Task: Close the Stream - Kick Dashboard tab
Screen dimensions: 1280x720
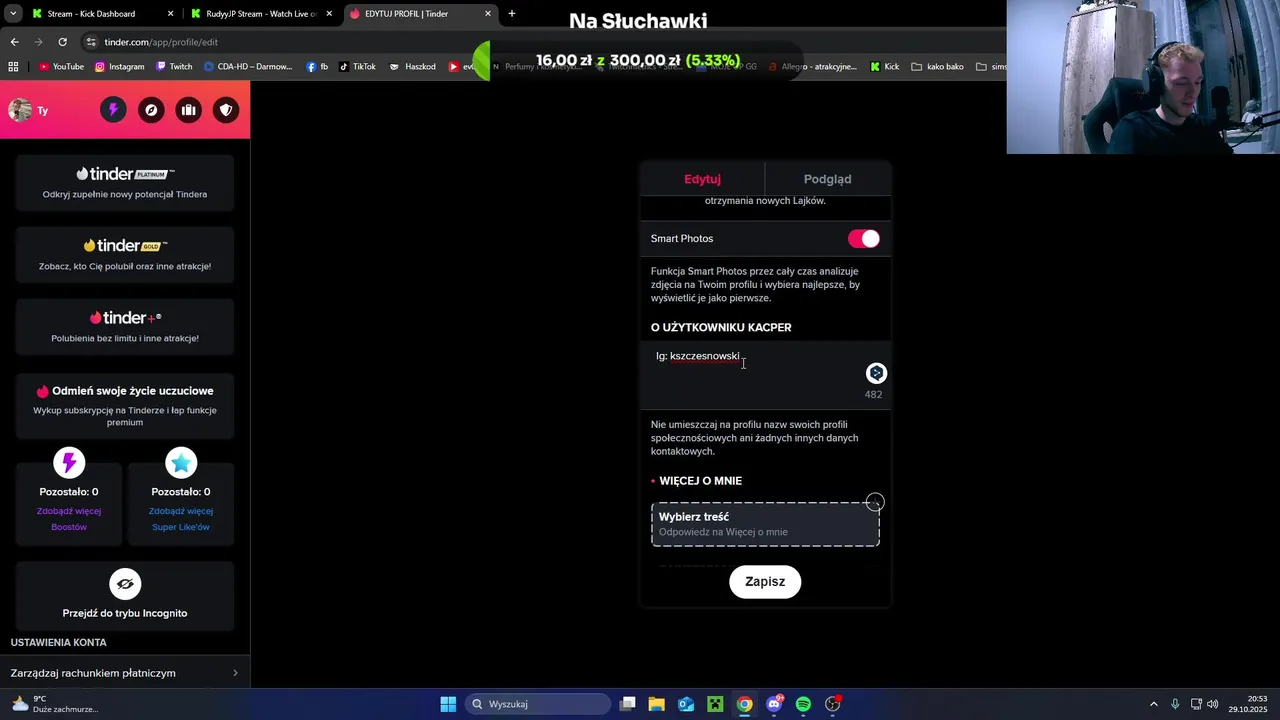Action: pyautogui.click(x=170, y=14)
